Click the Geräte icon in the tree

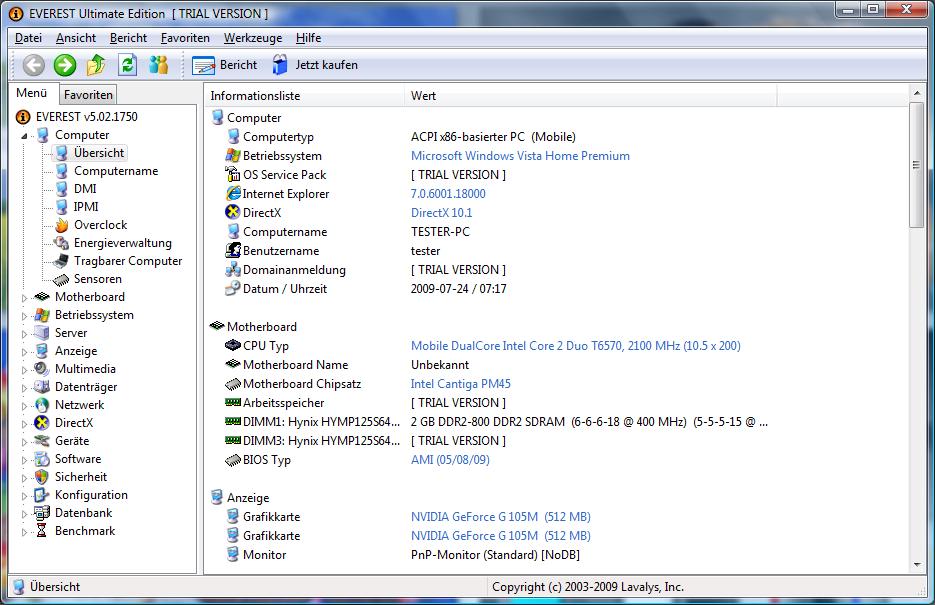coord(42,441)
